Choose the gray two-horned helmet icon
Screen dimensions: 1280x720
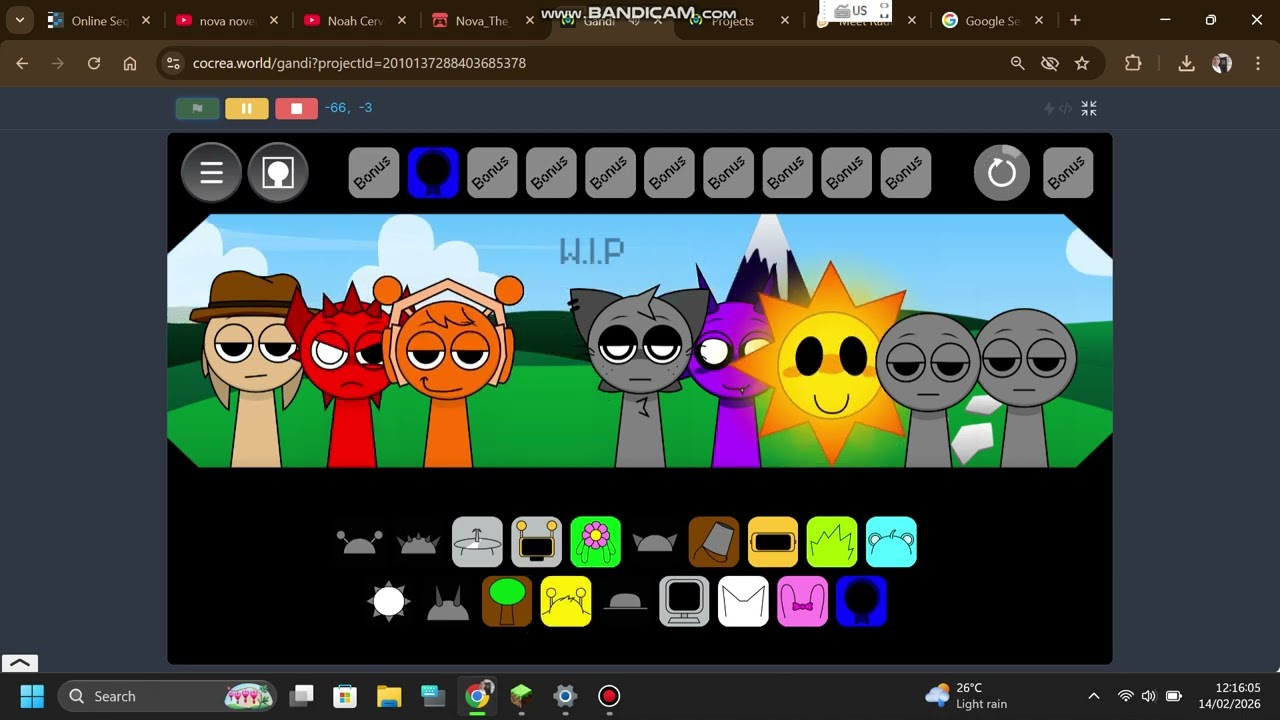click(448, 602)
